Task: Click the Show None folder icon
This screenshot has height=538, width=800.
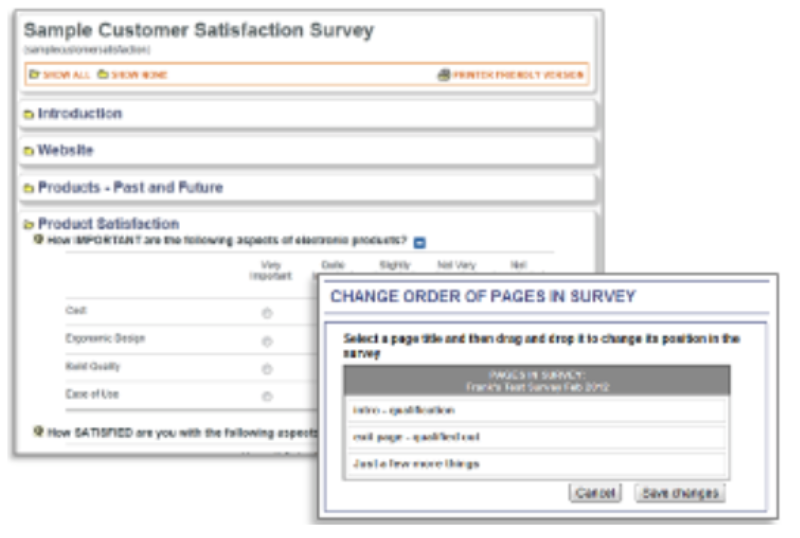Action: [103, 75]
